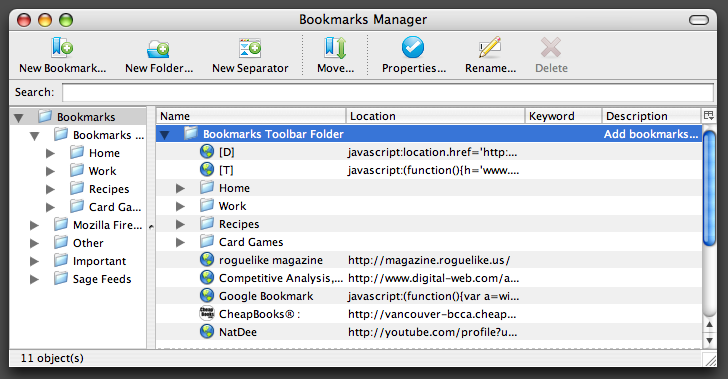The height and width of the screenshot is (379, 728).
Task: Click the http://youtube.com/profile location cell
Action: (x=432, y=332)
